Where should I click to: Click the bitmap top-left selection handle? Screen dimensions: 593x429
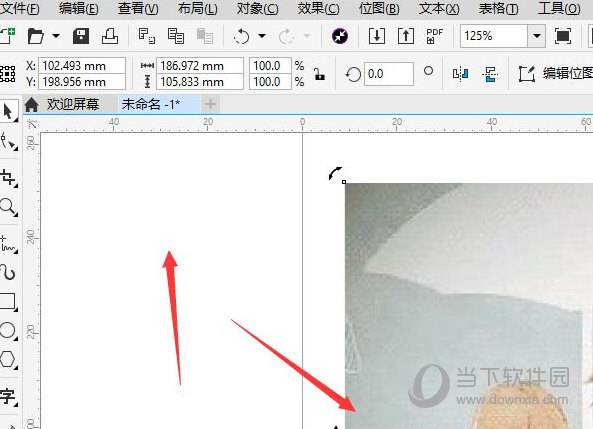click(x=344, y=182)
